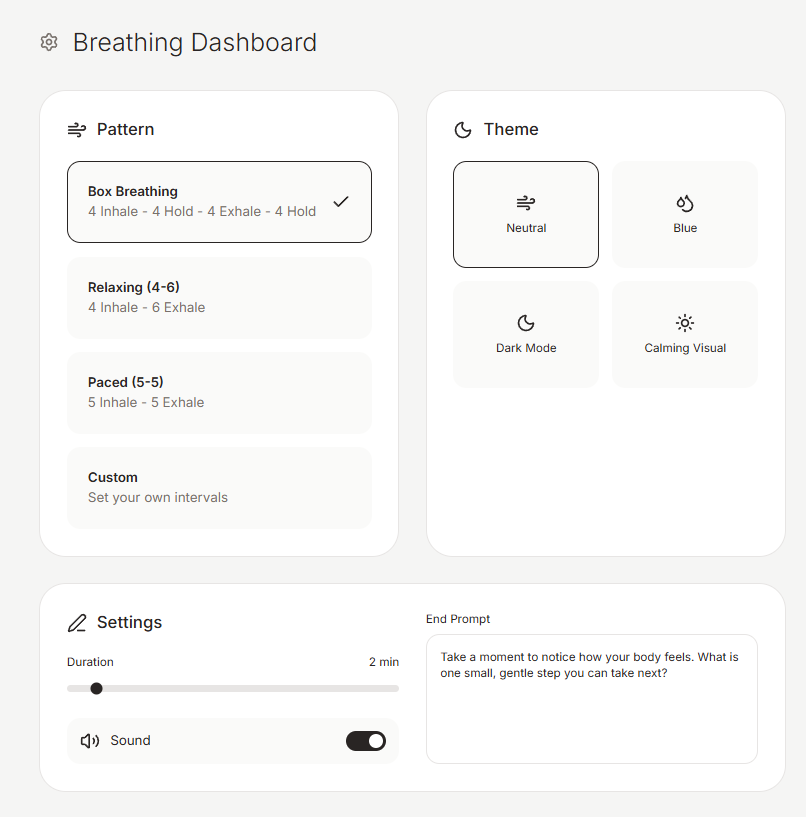Image resolution: width=806 pixels, height=817 pixels.
Task: Open the Custom intervals pattern option
Action: tap(219, 488)
